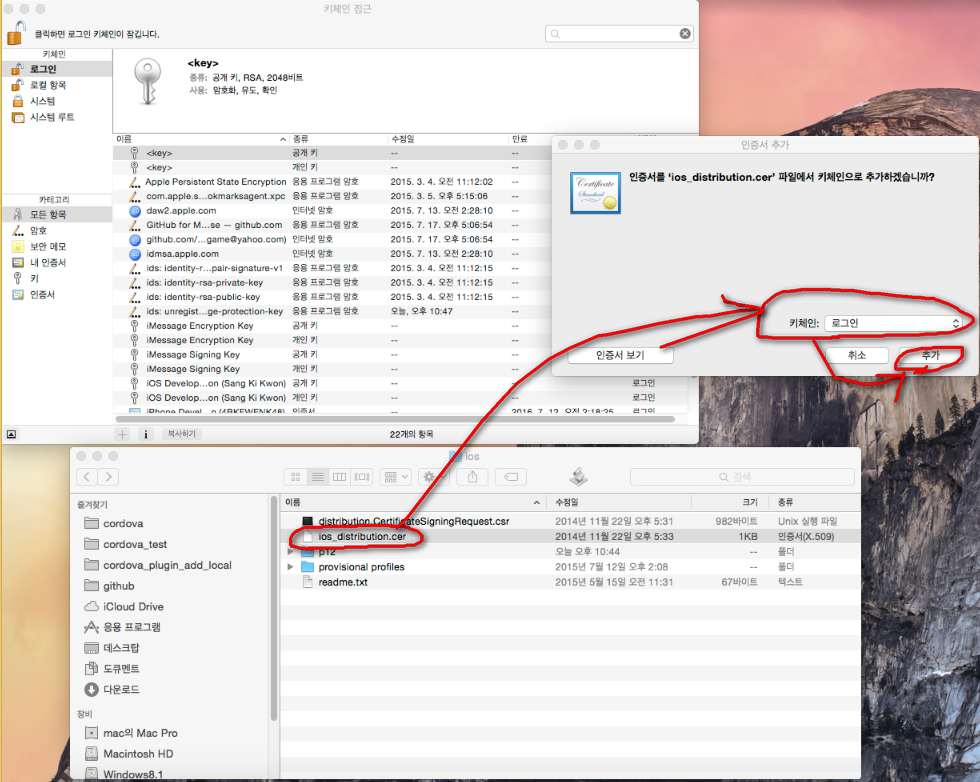Toggle the keychain sidebar view icon
This screenshot has height=782, width=980.
pos(11,434)
